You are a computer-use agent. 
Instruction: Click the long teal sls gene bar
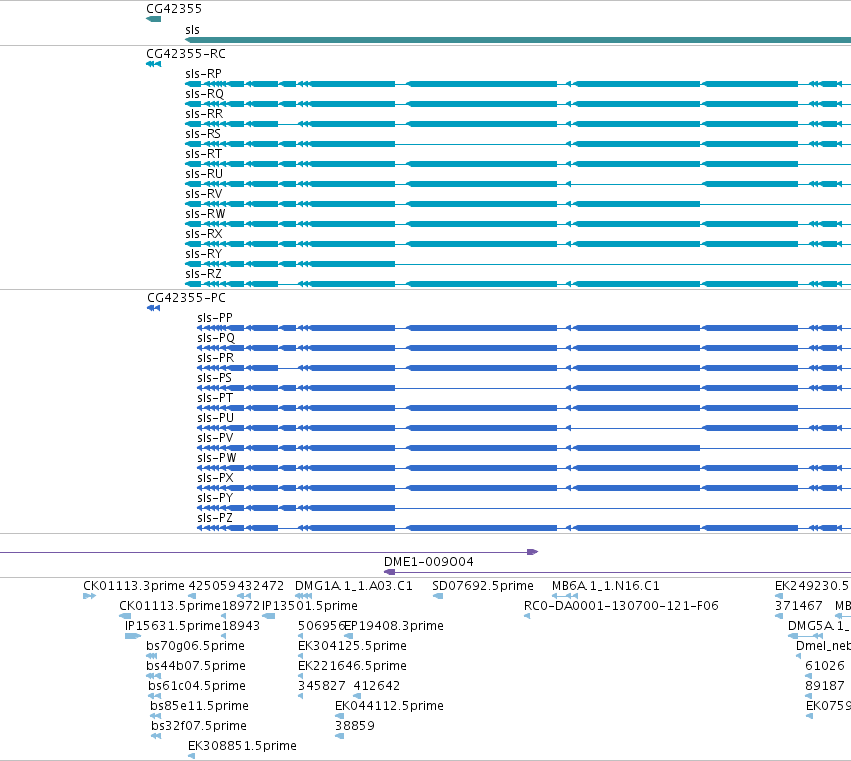[x=518, y=40]
